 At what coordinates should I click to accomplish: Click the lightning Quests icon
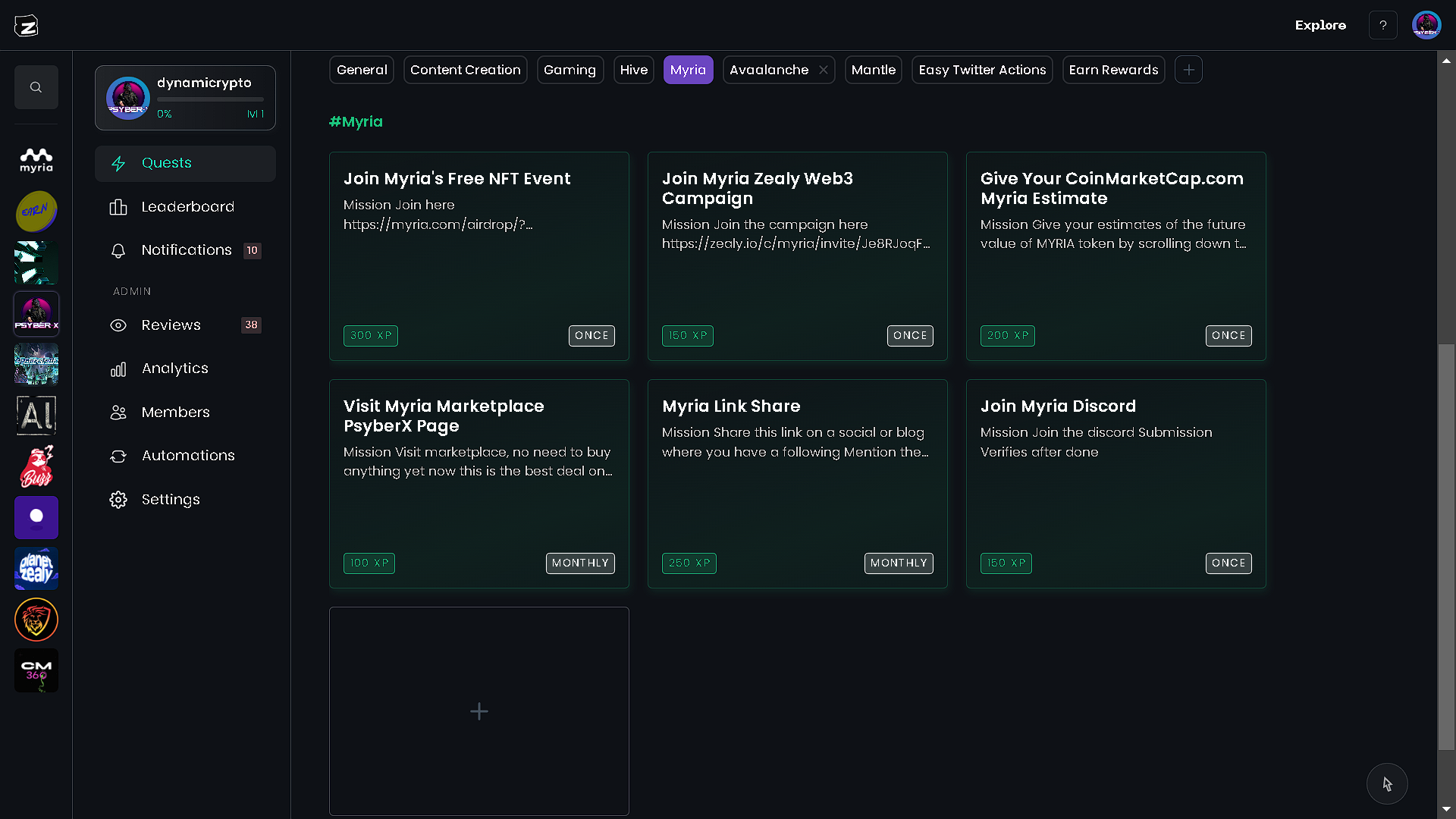tap(118, 164)
